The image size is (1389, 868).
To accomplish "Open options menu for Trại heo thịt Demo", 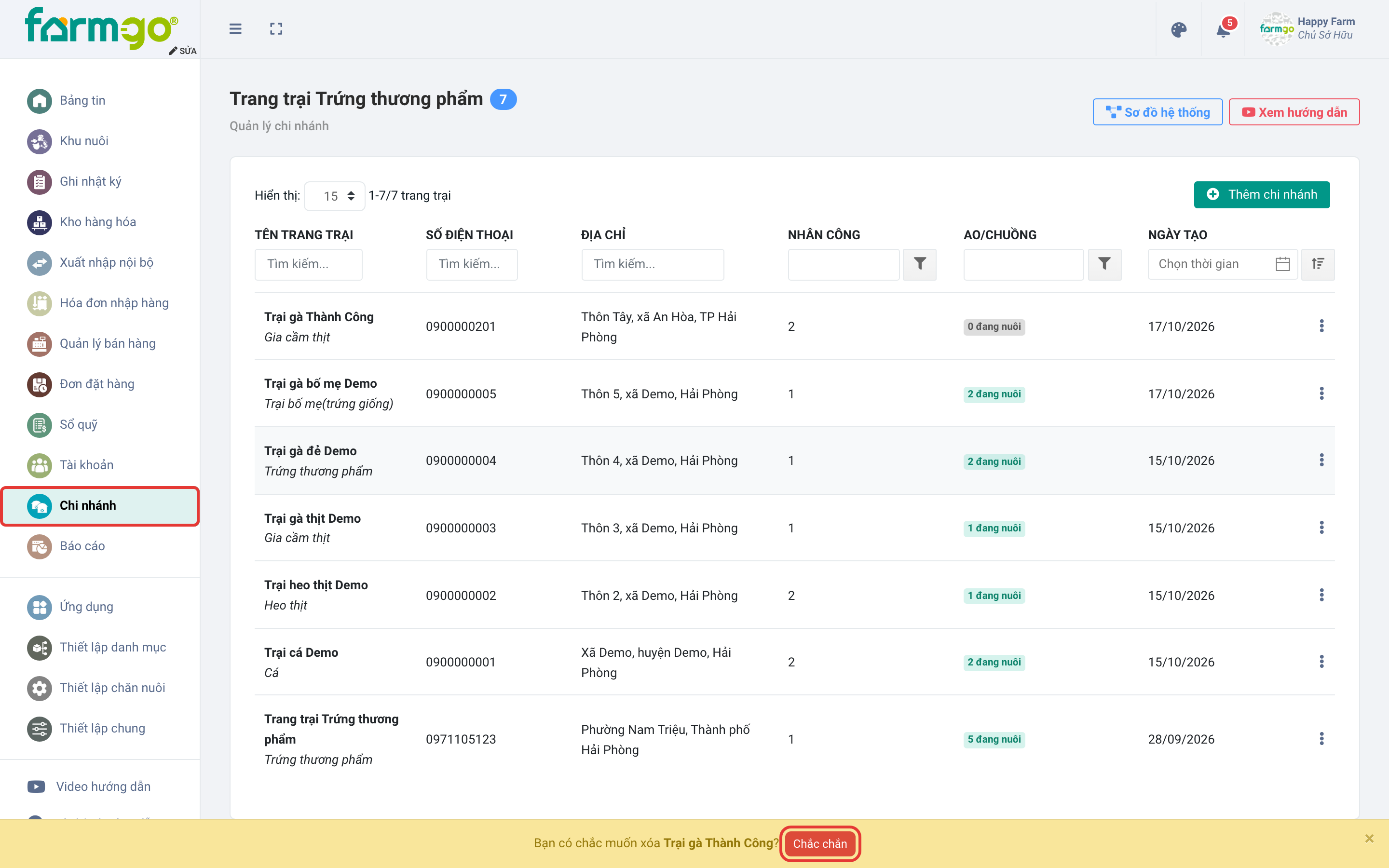I will point(1321,596).
